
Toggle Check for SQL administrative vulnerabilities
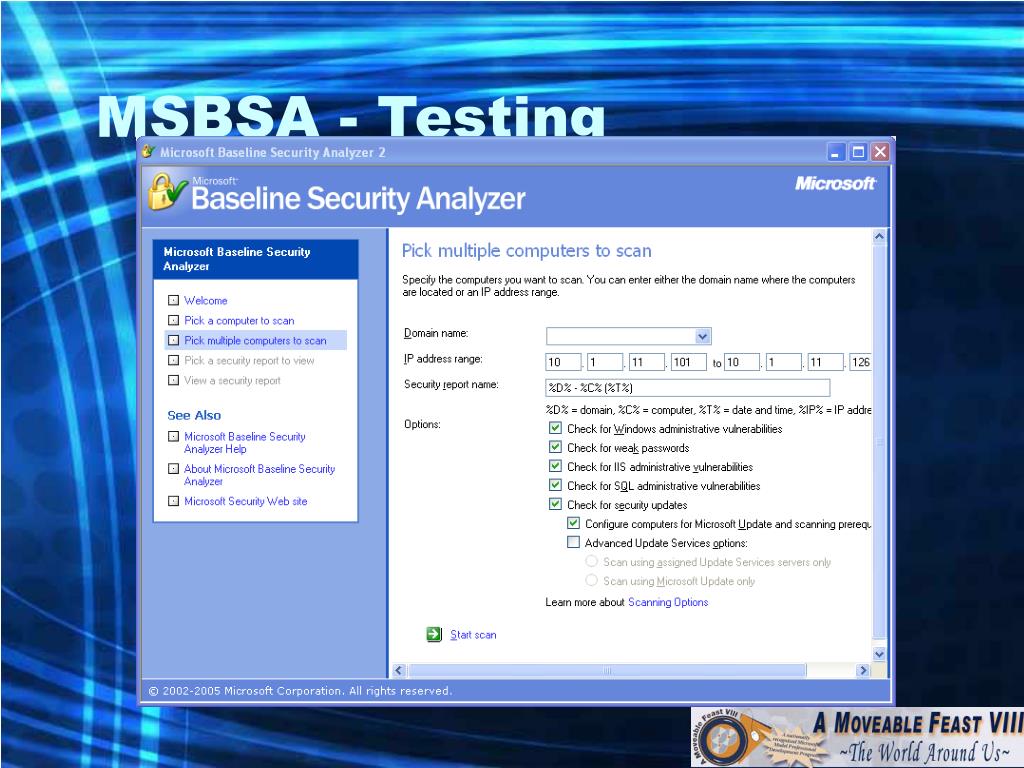555,485
